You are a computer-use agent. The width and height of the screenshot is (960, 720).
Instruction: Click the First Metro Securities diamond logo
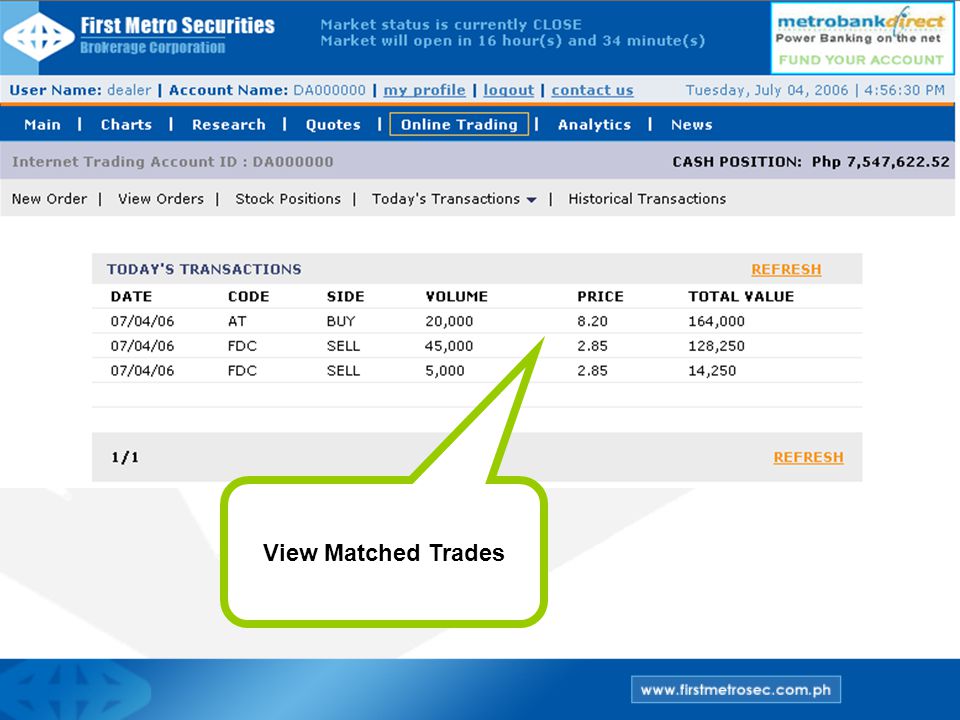[39, 36]
